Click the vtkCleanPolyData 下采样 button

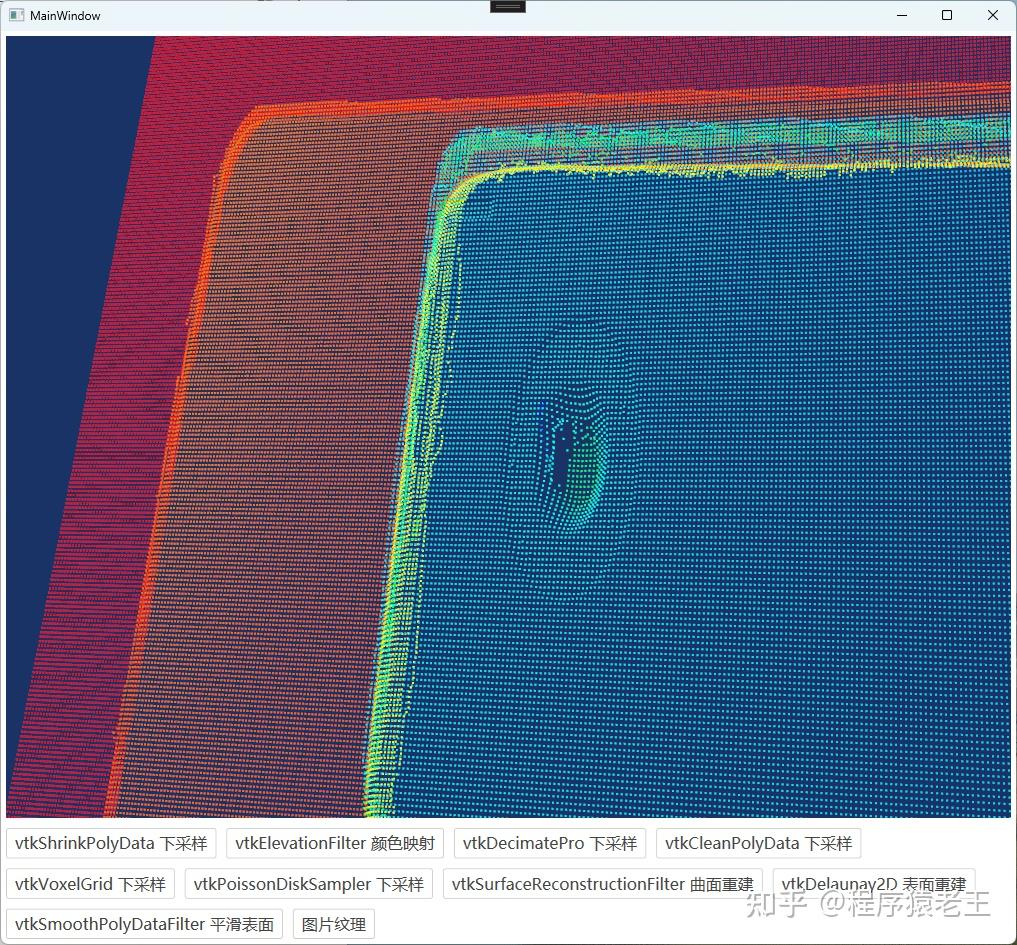(x=757, y=843)
